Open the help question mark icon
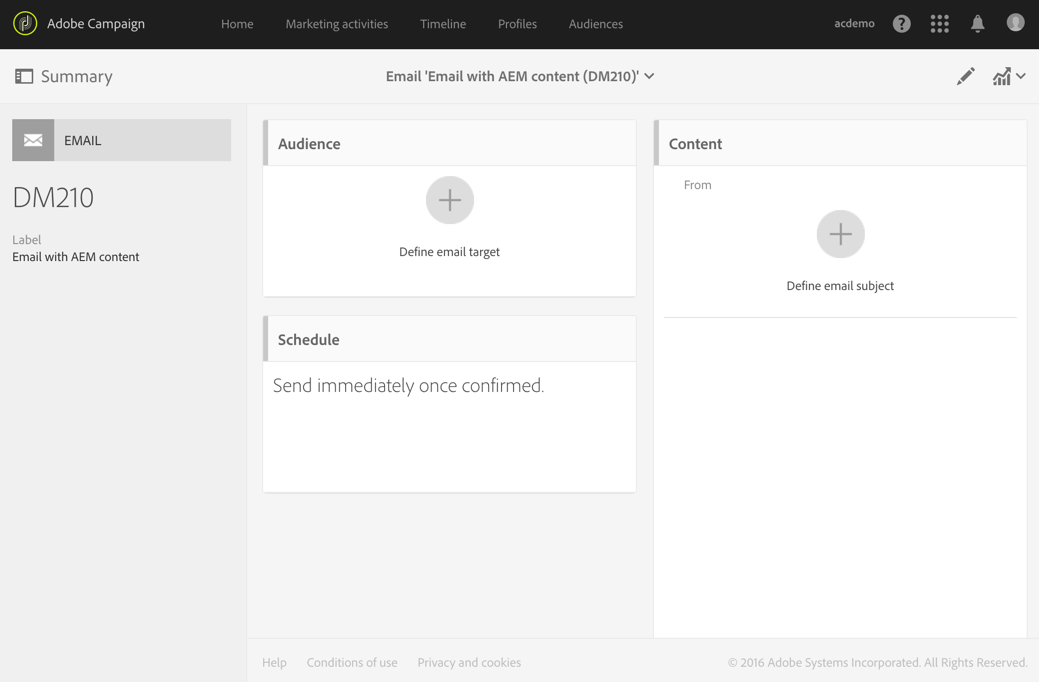1039x682 pixels. (x=901, y=23)
